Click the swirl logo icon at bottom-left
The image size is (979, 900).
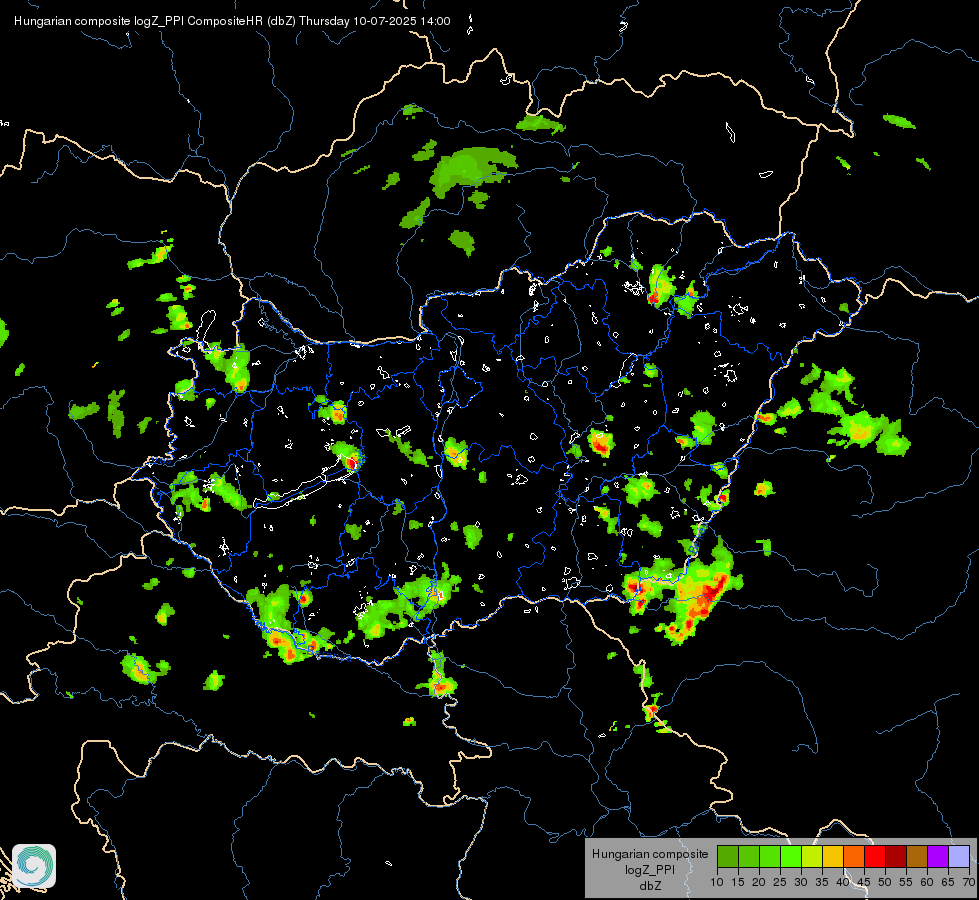pos(34,866)
